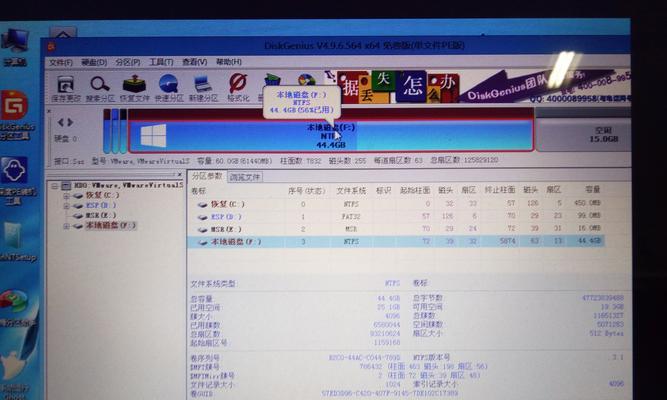Image resolution: width=667 pixels, height=400 pixels.
Task: Click the 新建分区 new partition icon
Action: [203, 88]
